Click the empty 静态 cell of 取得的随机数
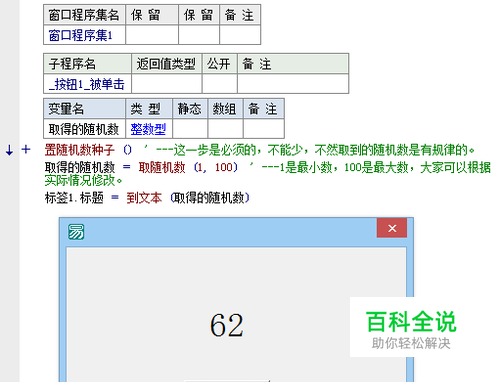 tap(190, 129)
